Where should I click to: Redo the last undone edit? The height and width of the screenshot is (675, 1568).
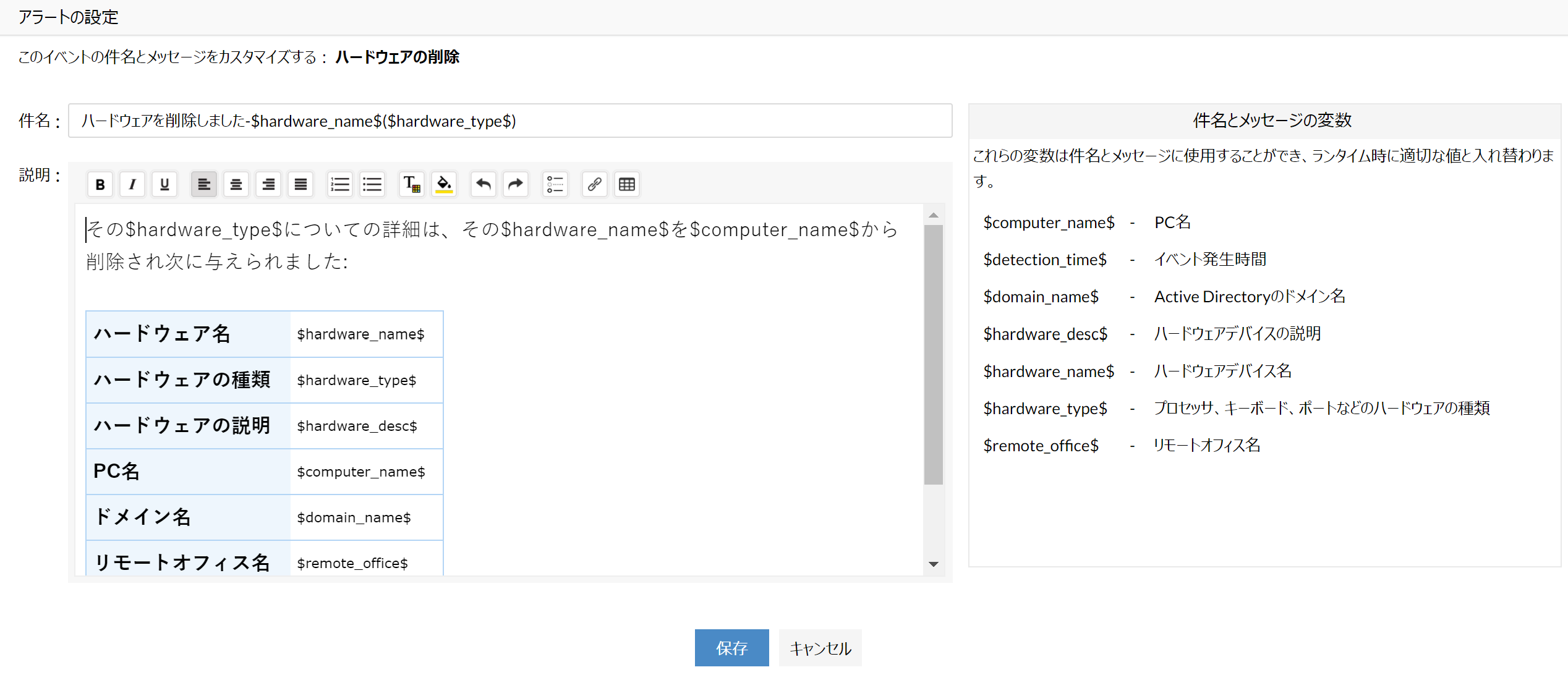516,184
